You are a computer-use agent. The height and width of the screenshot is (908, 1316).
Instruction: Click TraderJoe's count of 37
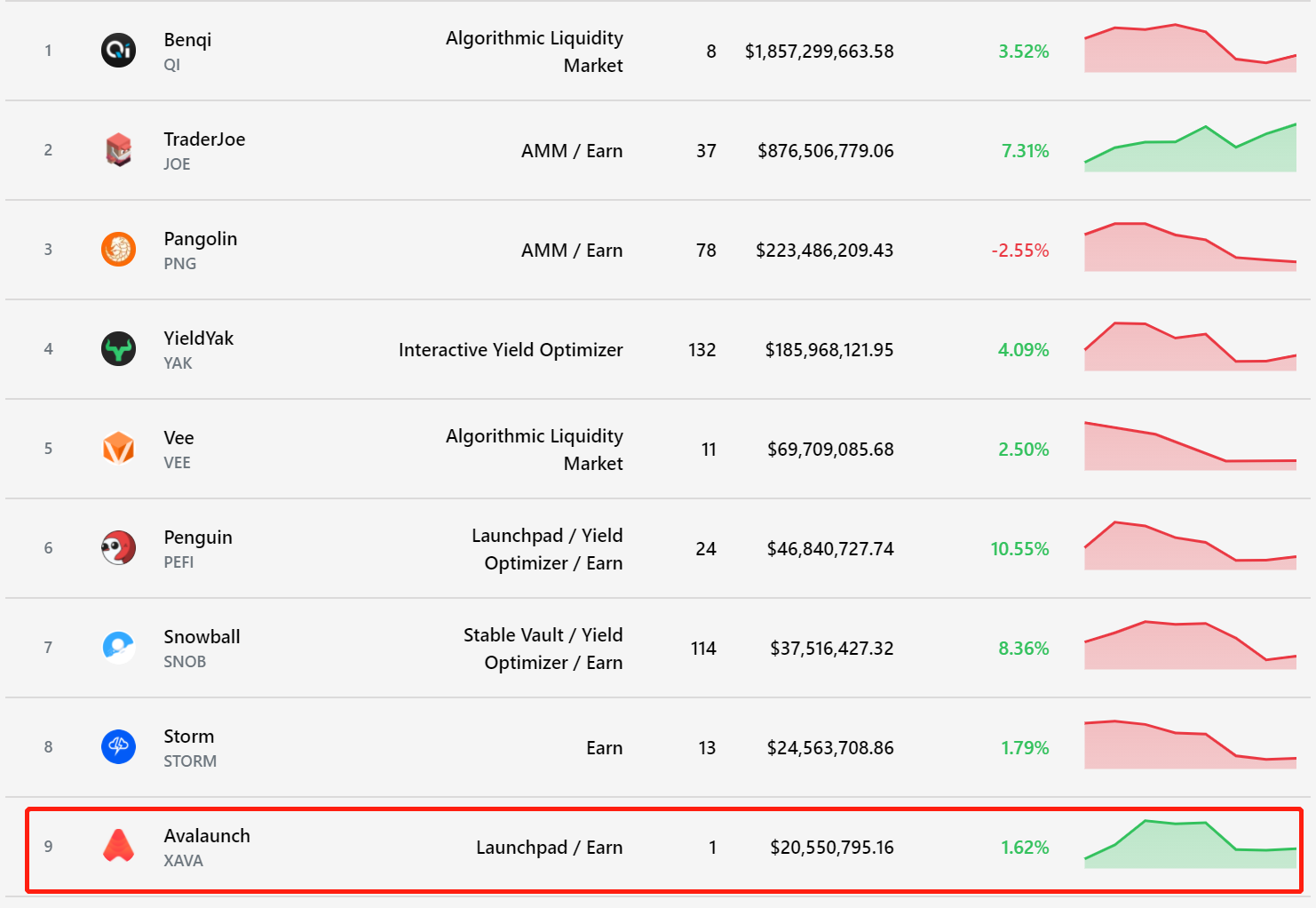(706, 151)
